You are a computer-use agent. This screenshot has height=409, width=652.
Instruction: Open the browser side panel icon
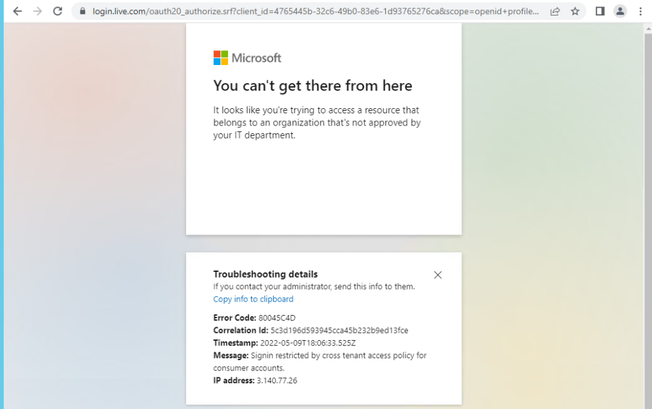(600, 11)
